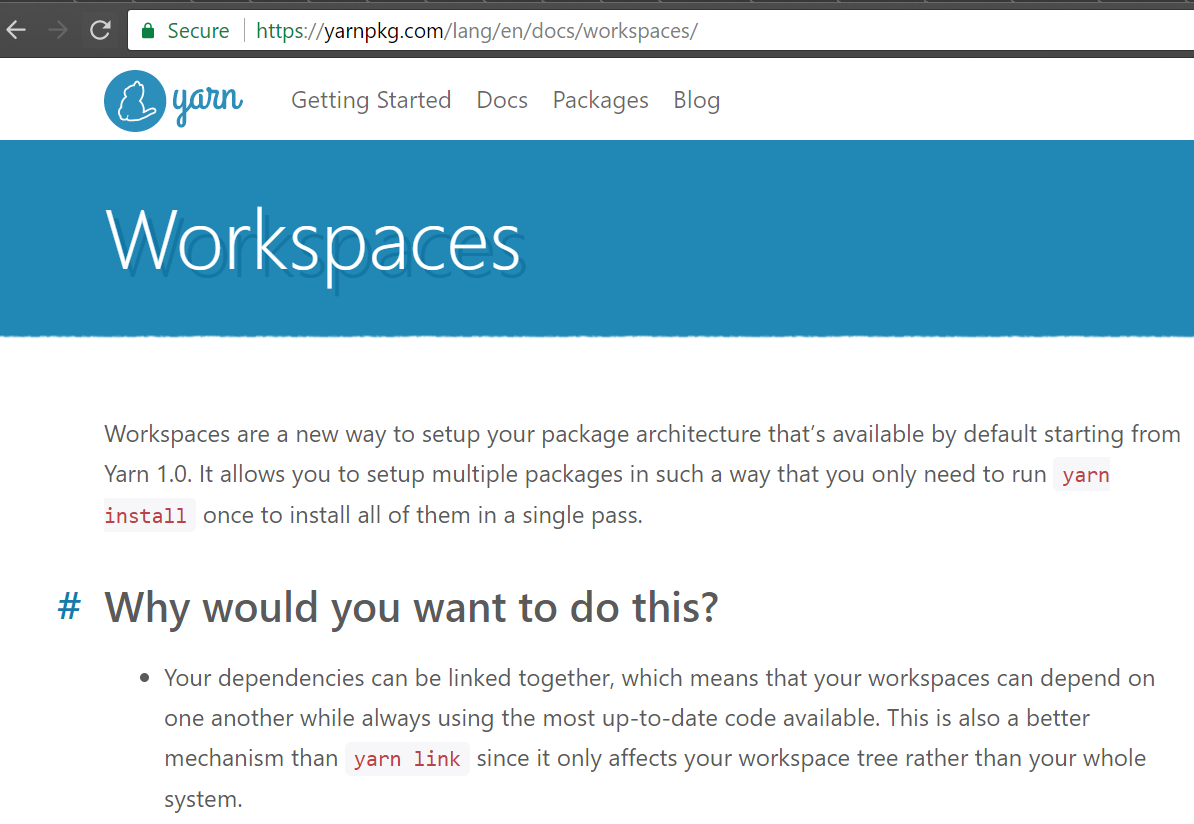Click the 'Secure' label in address bar
Viewport: 1194px width, 824px height.
[x=198, y=30]
